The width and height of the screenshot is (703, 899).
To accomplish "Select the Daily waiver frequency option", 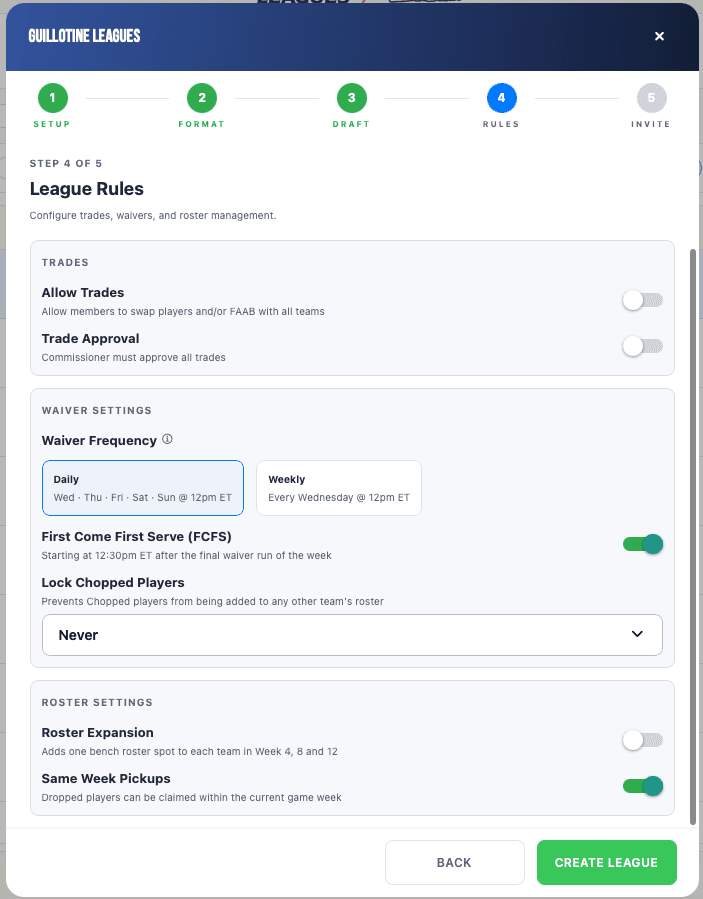I will click(143, 488).
